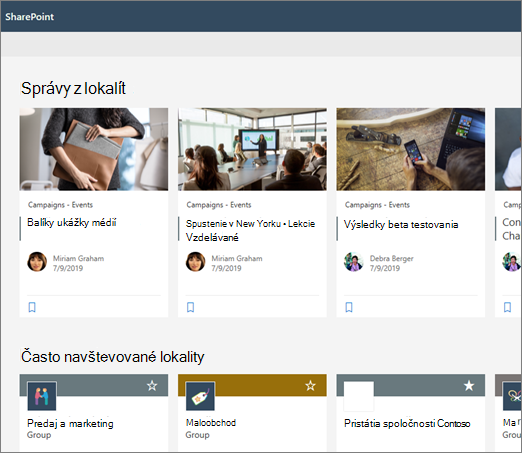Click bookmark icon on the partially visible fourth news card

[x=507, y=307]
